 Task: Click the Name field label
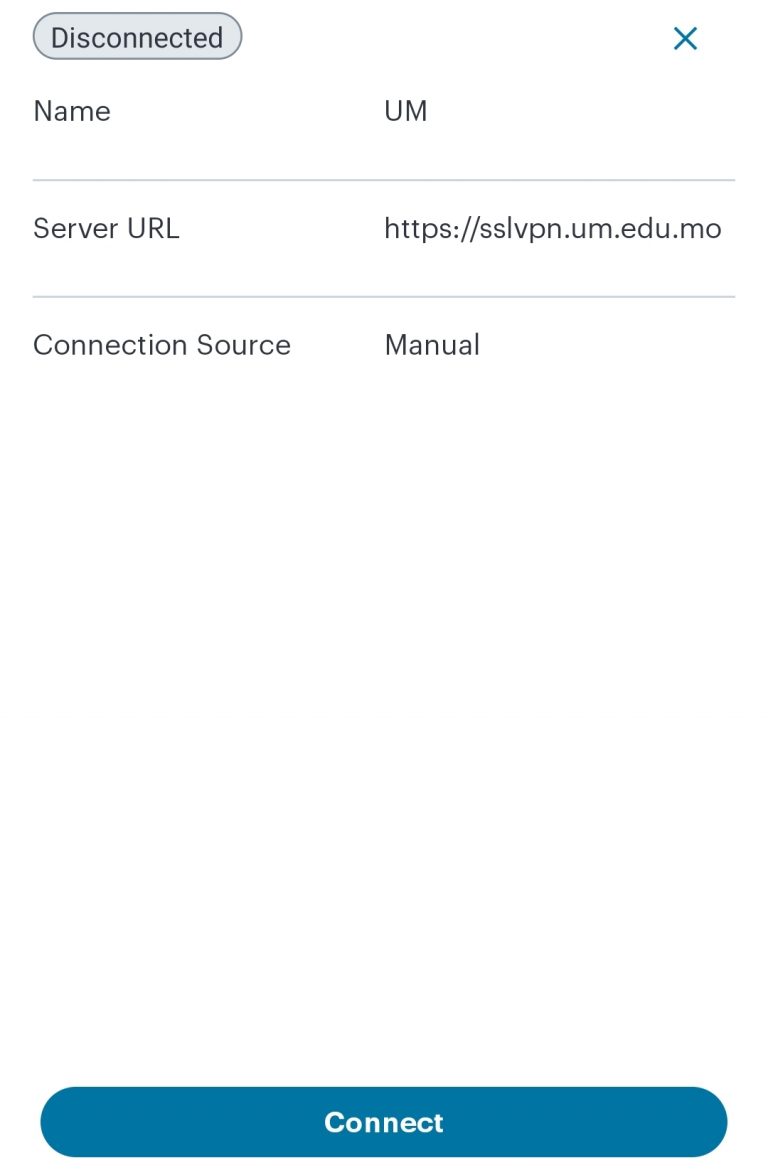coord(71,111)
